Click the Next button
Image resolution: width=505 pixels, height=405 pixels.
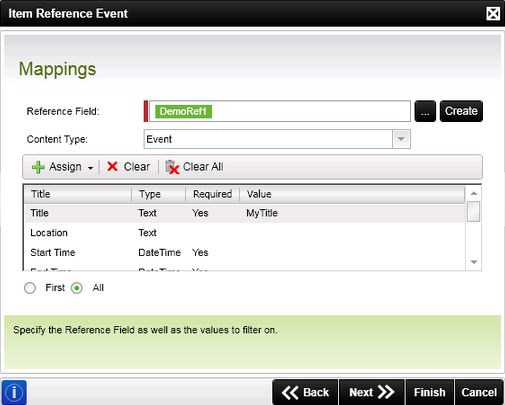372,392
